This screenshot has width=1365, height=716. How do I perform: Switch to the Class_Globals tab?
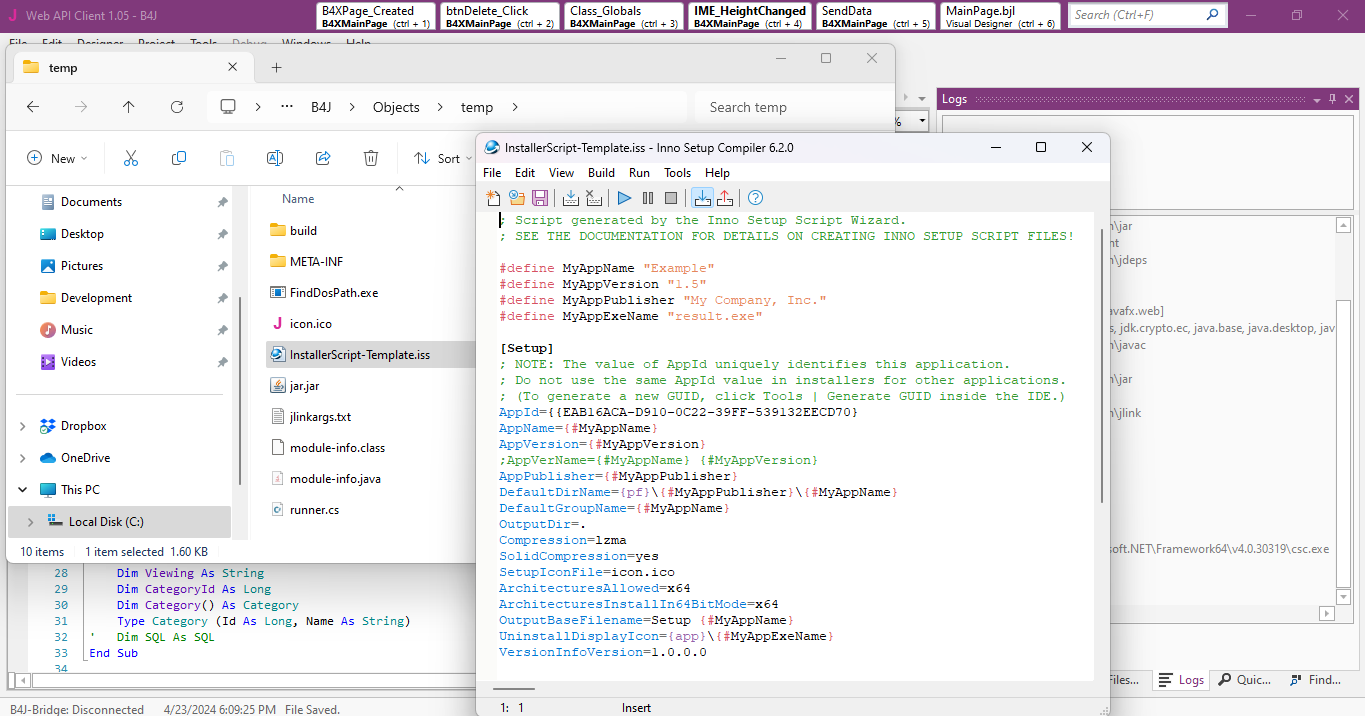click(624, 16)
